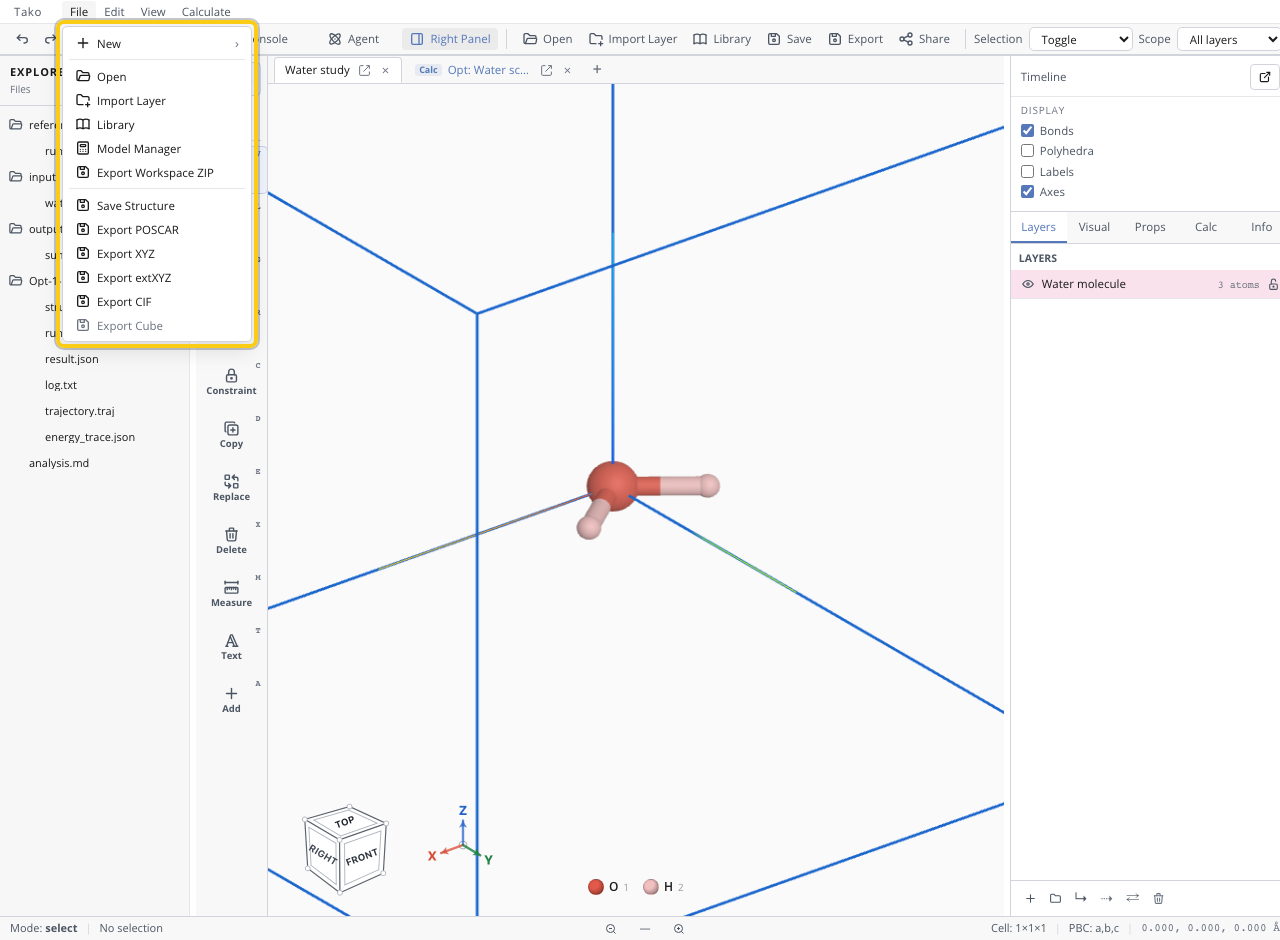Select the Replace tool
1280x940 pixels.
pos(231,487)
